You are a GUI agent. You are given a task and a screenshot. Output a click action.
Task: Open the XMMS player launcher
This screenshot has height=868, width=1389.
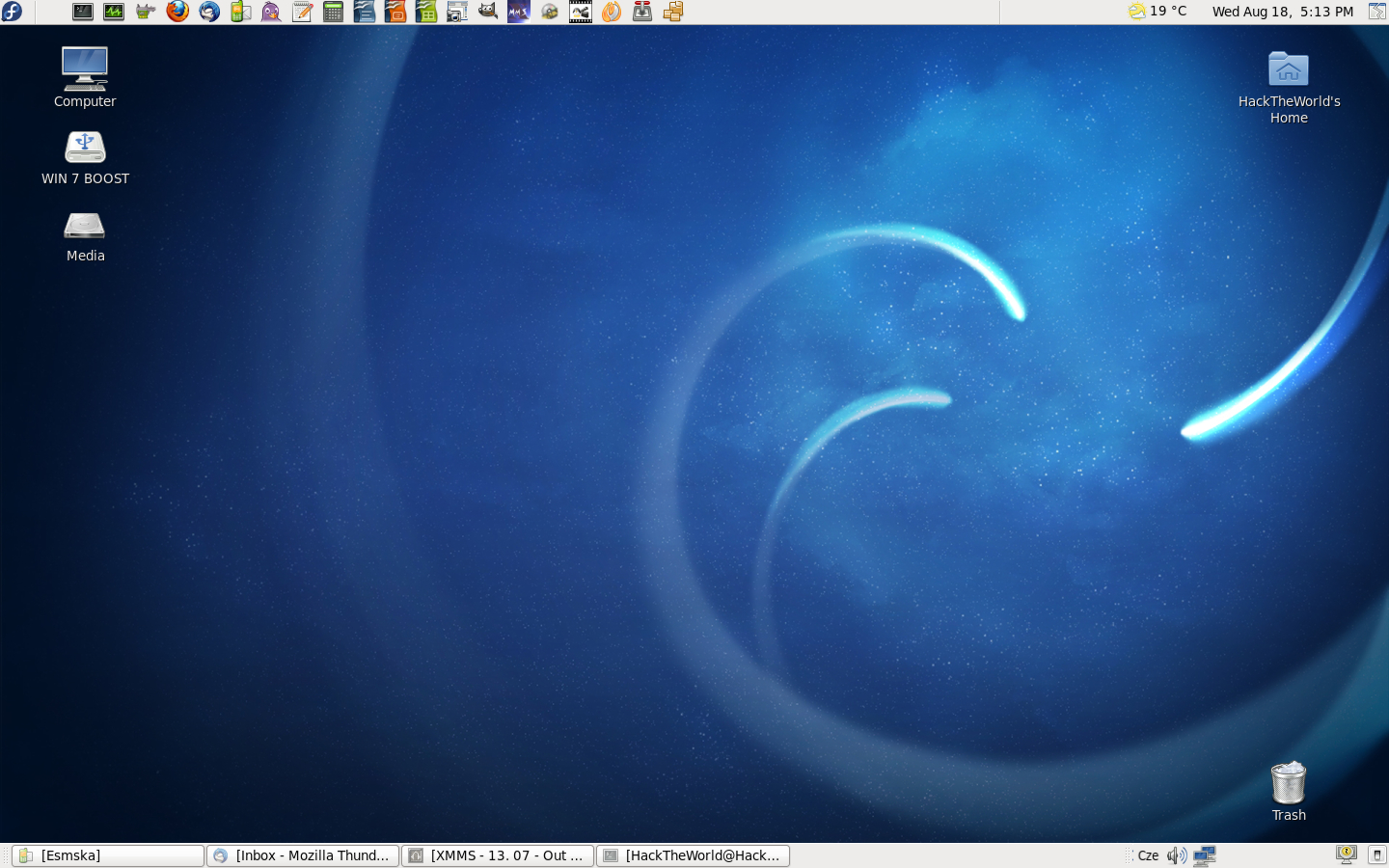[x=519, y=12]
